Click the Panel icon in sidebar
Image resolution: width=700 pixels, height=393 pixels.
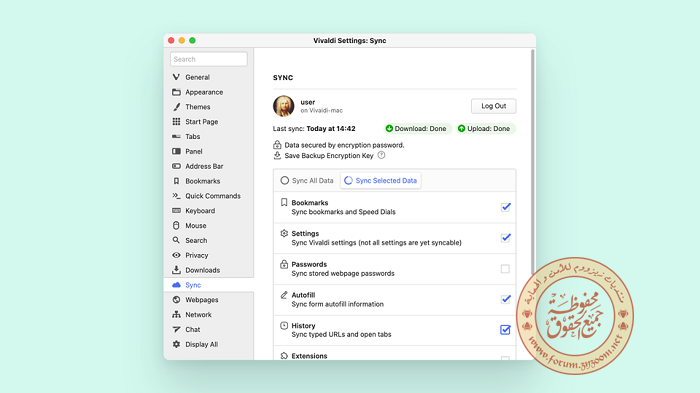(x=176, y=151)
